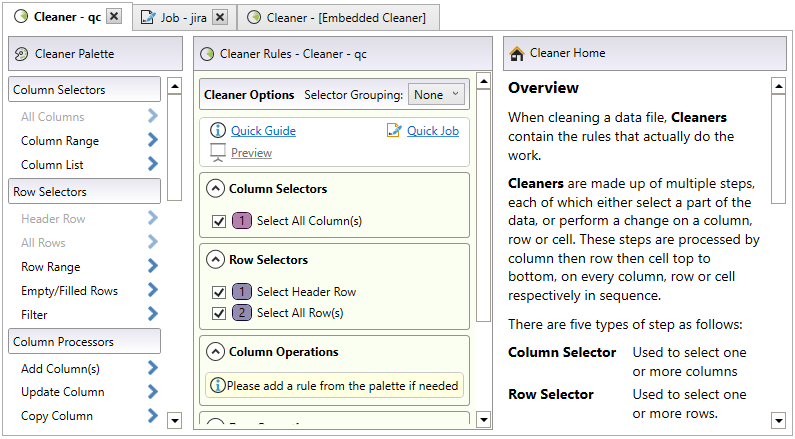The image size is (795, 439).
Task: Click the arrow icon next to Add Column(s)
Action: (x=152, y=369)
